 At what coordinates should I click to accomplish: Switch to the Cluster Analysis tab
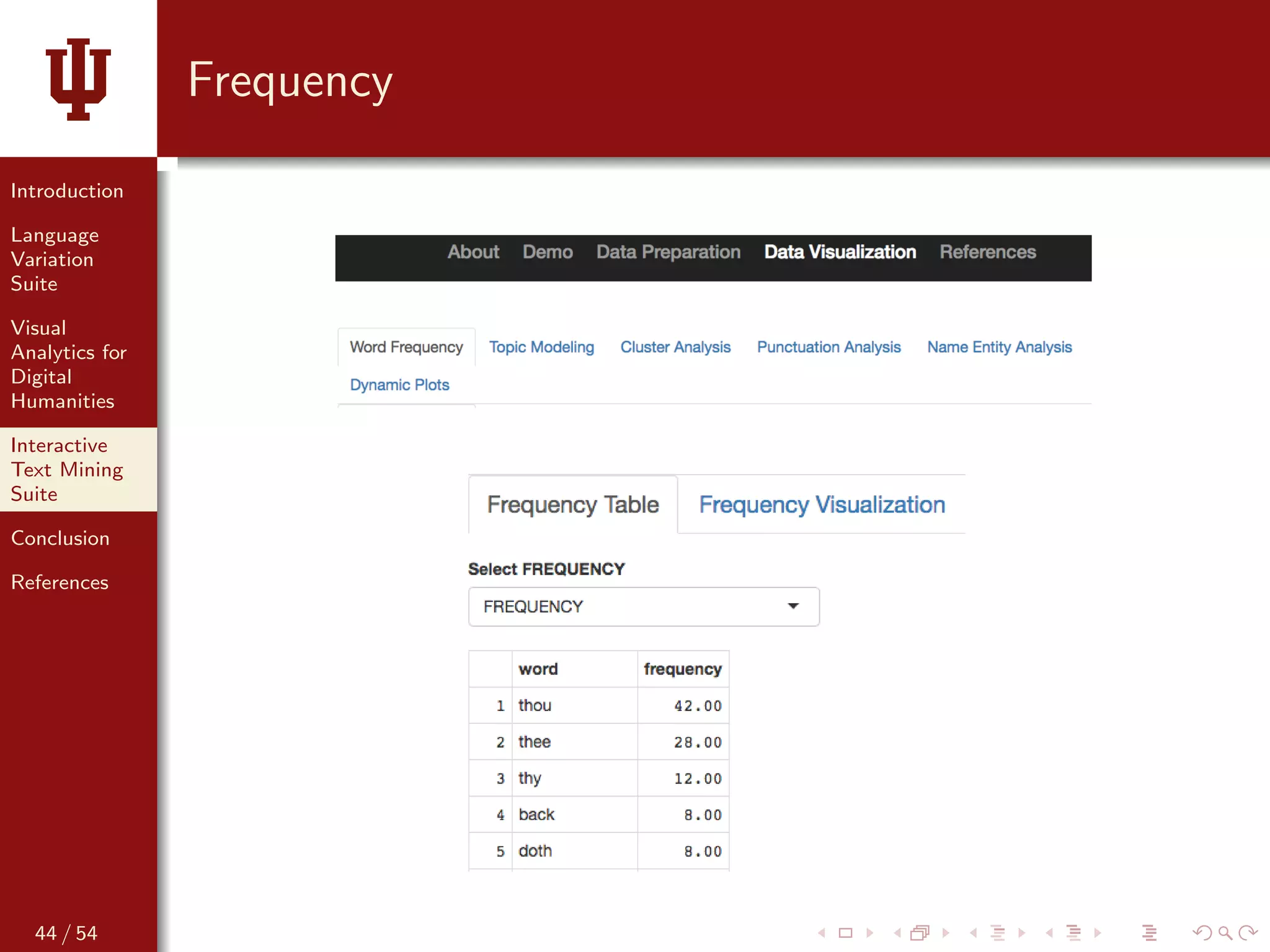point(675,347)
